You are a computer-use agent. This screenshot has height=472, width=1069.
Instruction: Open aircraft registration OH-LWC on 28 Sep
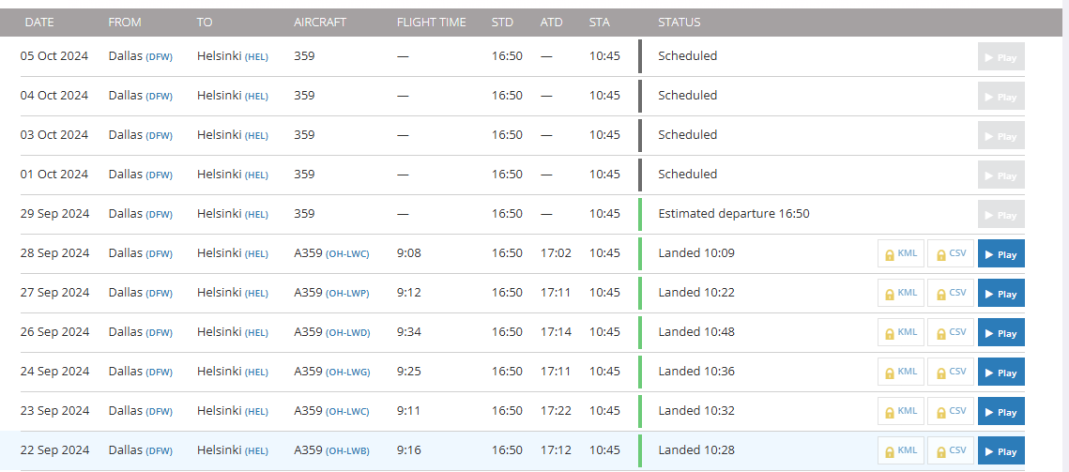click(348, 254)
